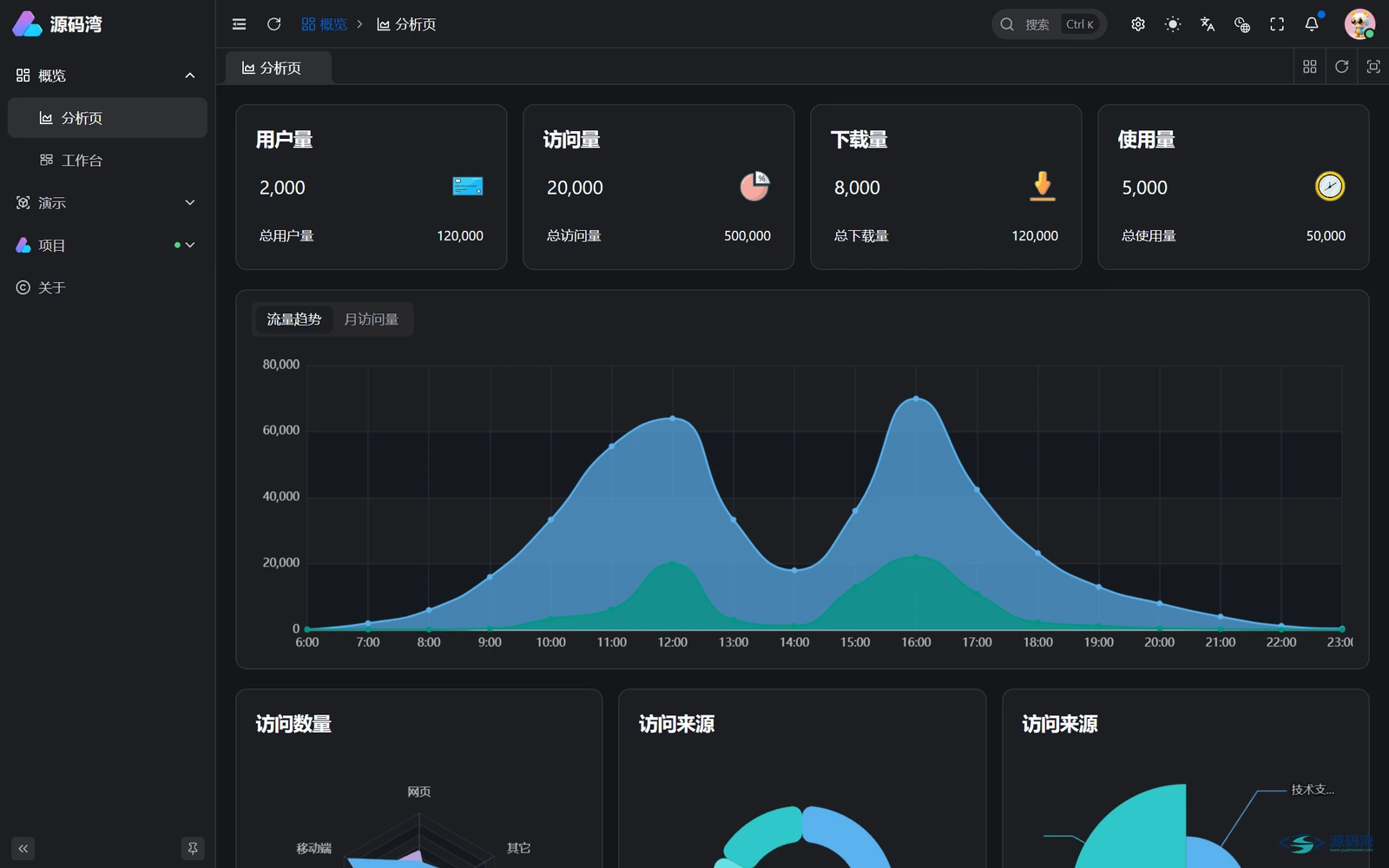The height and width of the screenshot is (868, 1389).
Task: Click the timezone globe clock icon
Action: pyautogui.click(x=1242, y=24)
